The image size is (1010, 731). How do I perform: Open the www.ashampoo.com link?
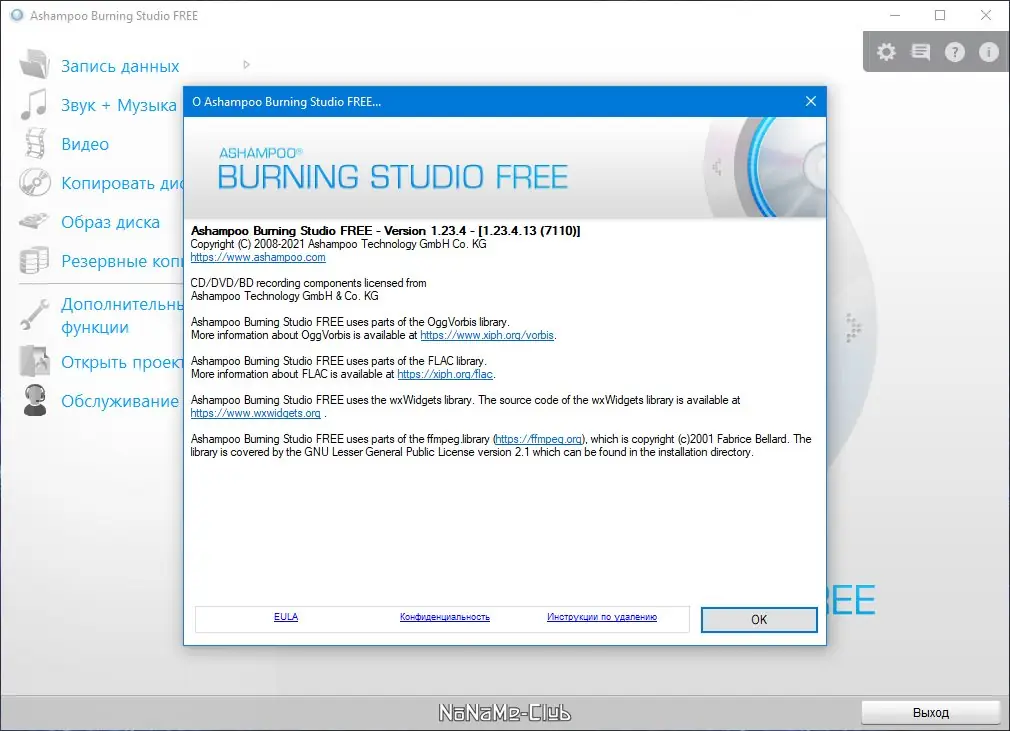tap(258, 257)
